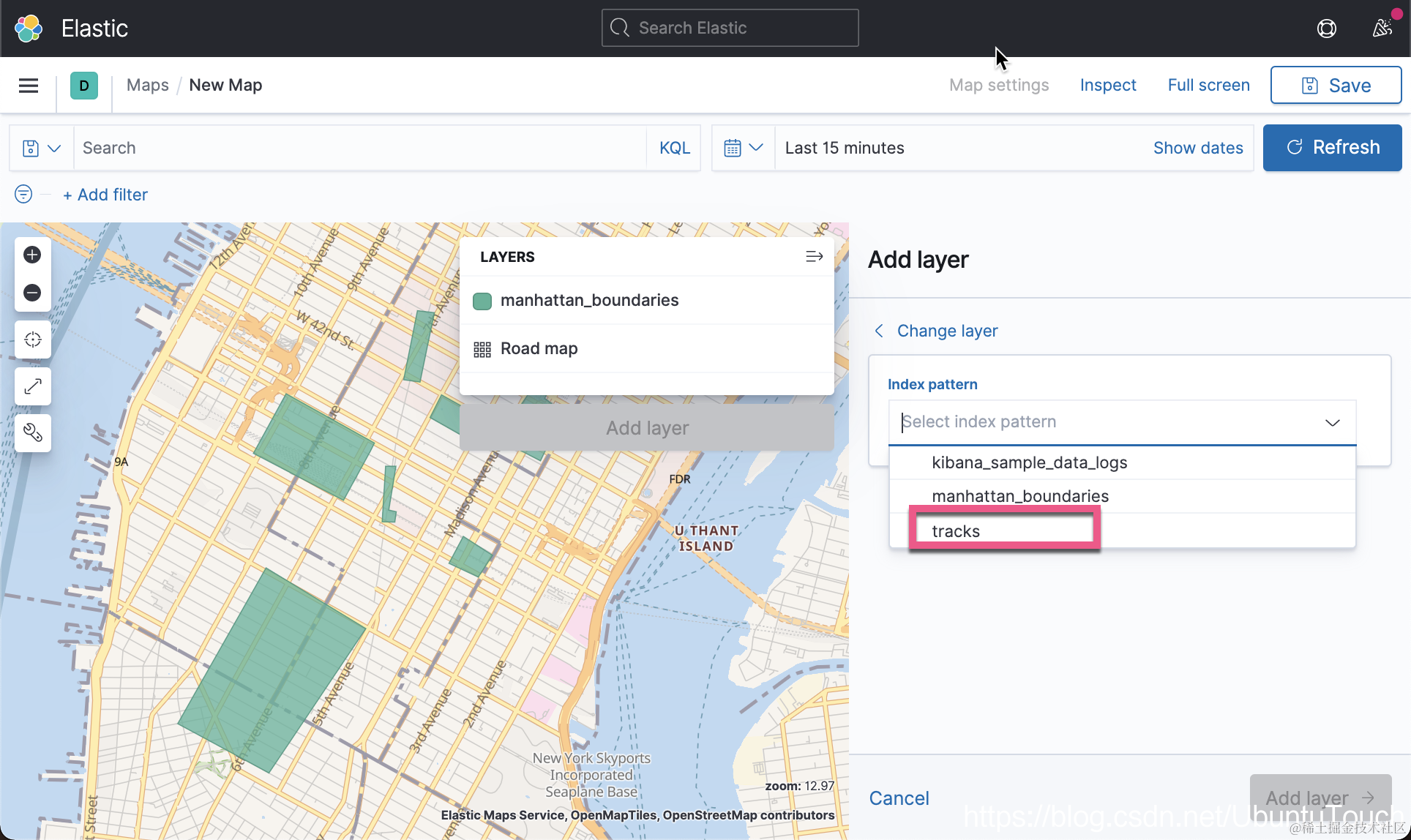Click the expand to fullscreen arrow icon

pos(32,386)
